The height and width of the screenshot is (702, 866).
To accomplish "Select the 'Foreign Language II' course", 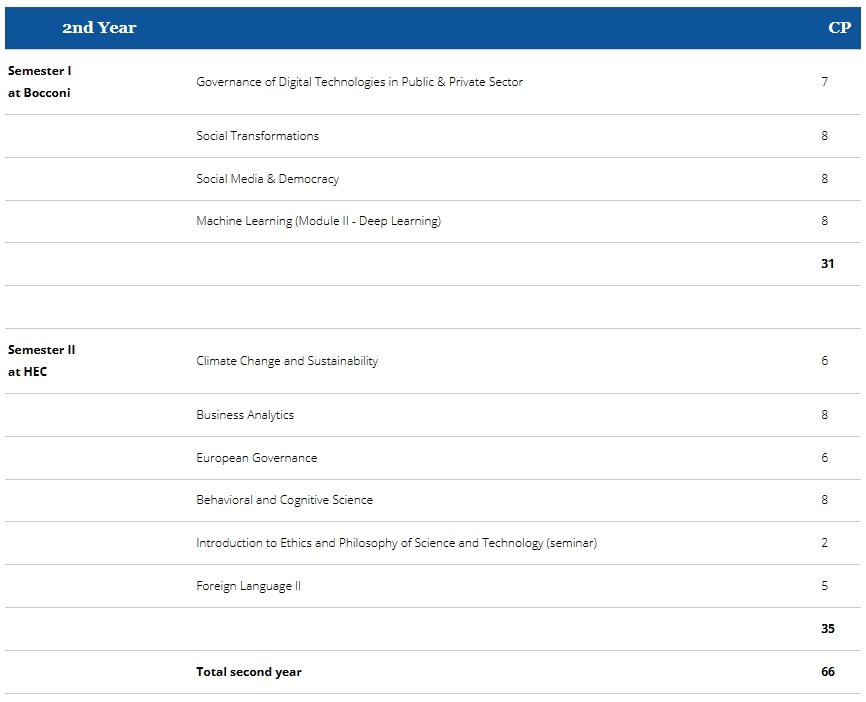I will click(249, 586).
